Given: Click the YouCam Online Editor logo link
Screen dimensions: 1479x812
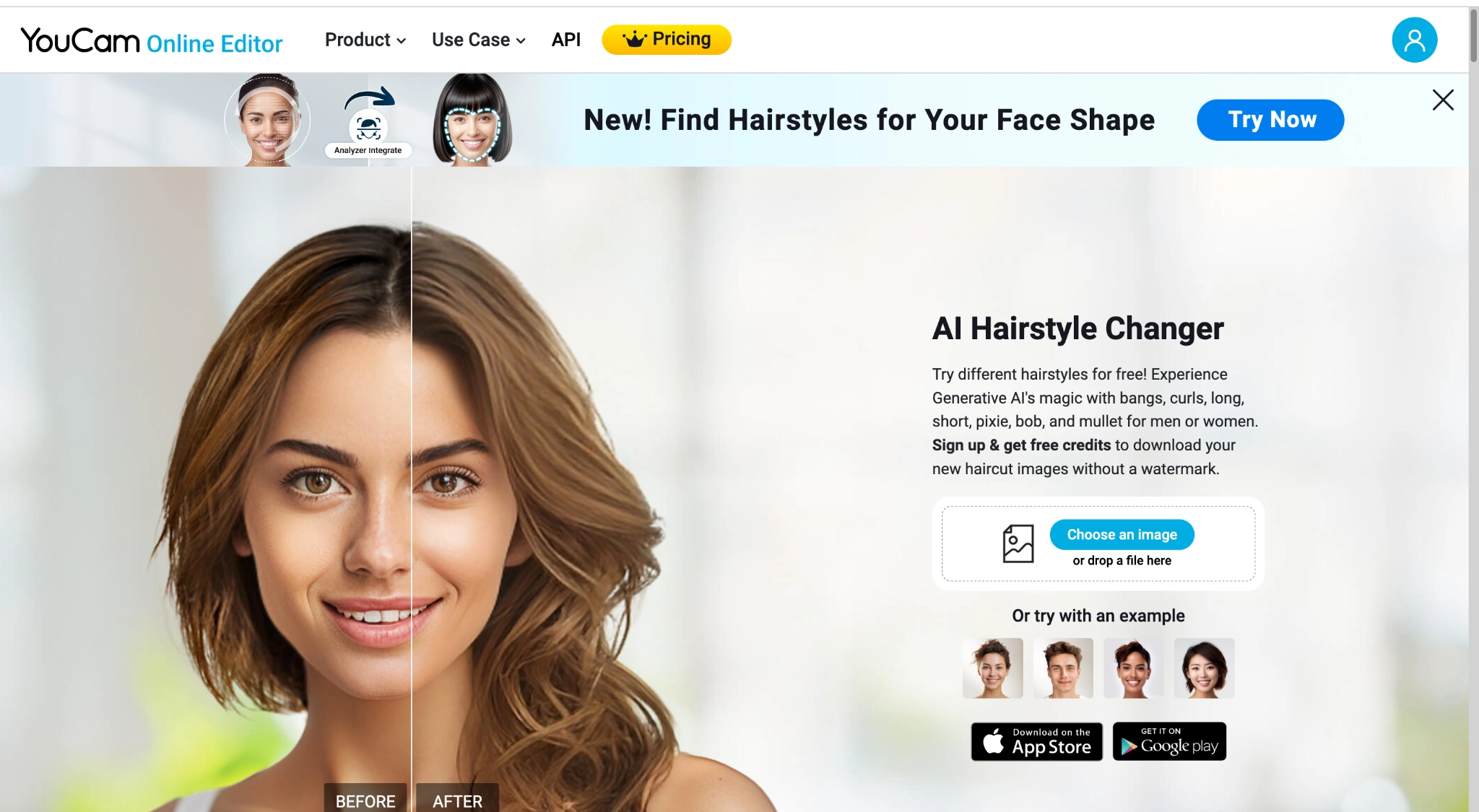Looking at the screenshot, I should 152,39.
